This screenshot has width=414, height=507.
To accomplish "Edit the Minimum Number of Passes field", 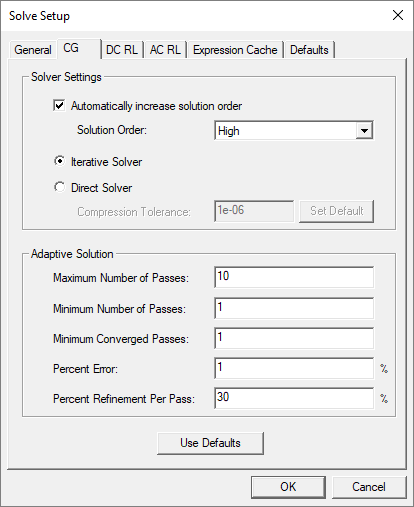I will 294,308.
